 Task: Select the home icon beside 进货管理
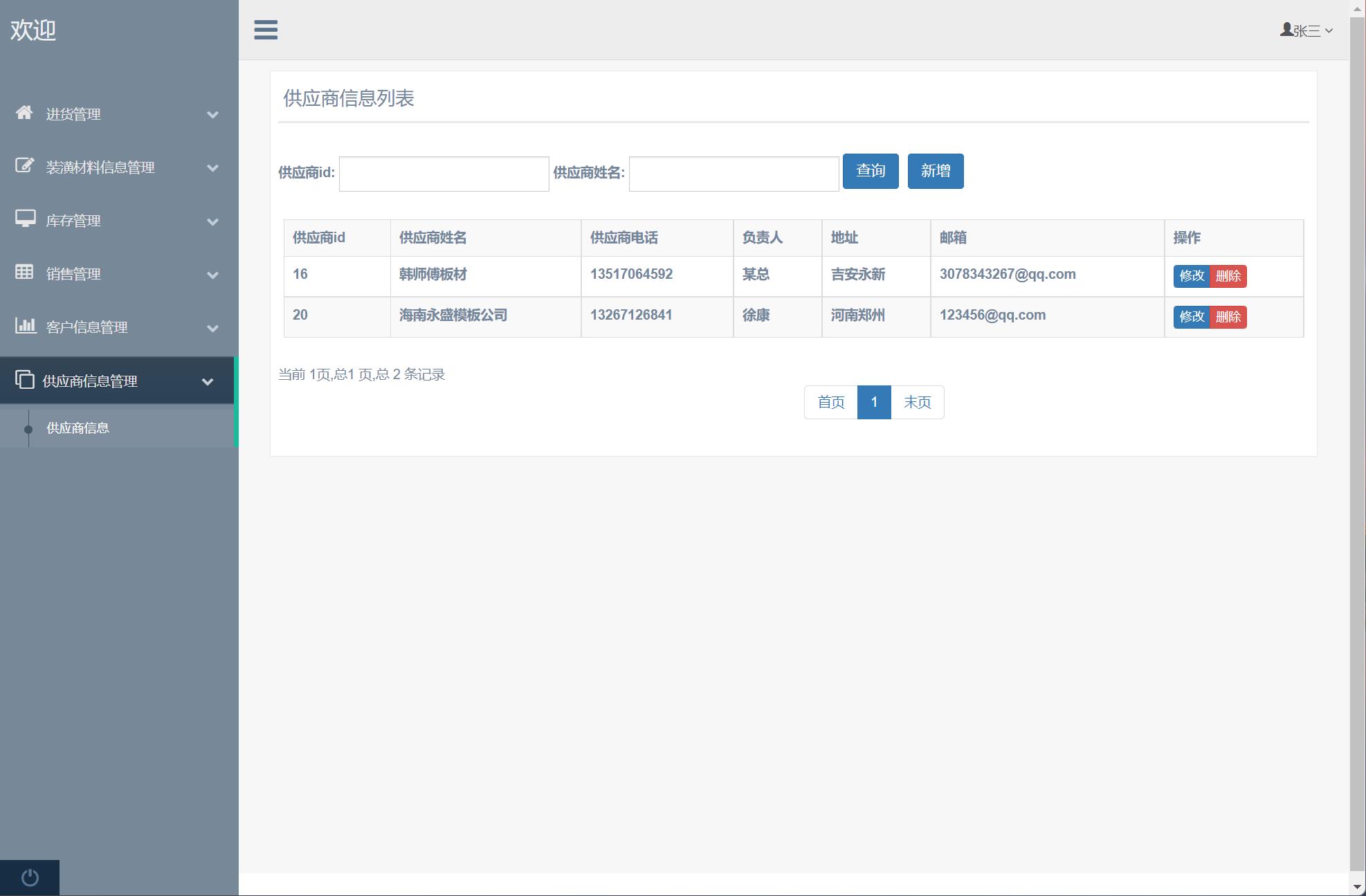pos(25,113)
